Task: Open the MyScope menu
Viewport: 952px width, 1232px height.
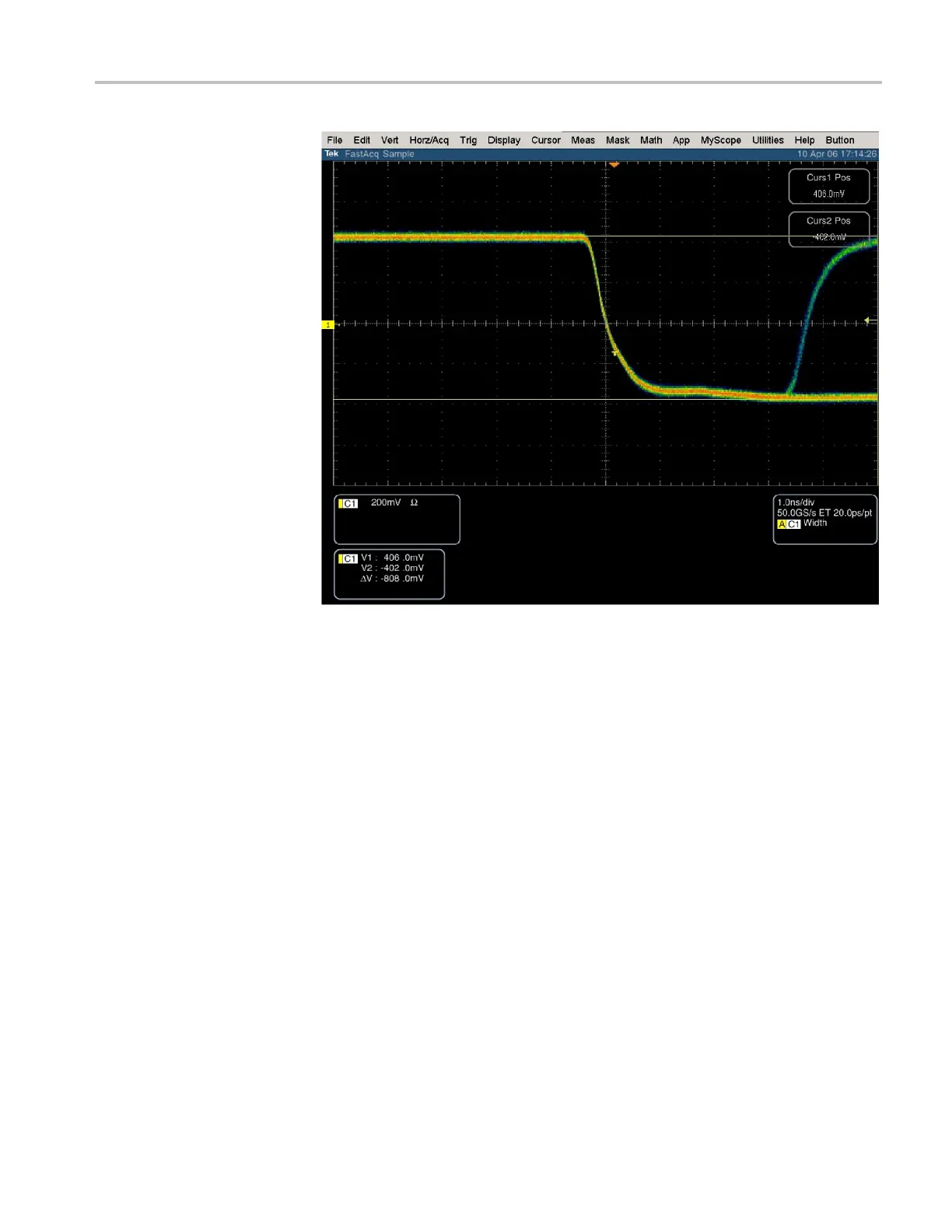Action: 721,141
